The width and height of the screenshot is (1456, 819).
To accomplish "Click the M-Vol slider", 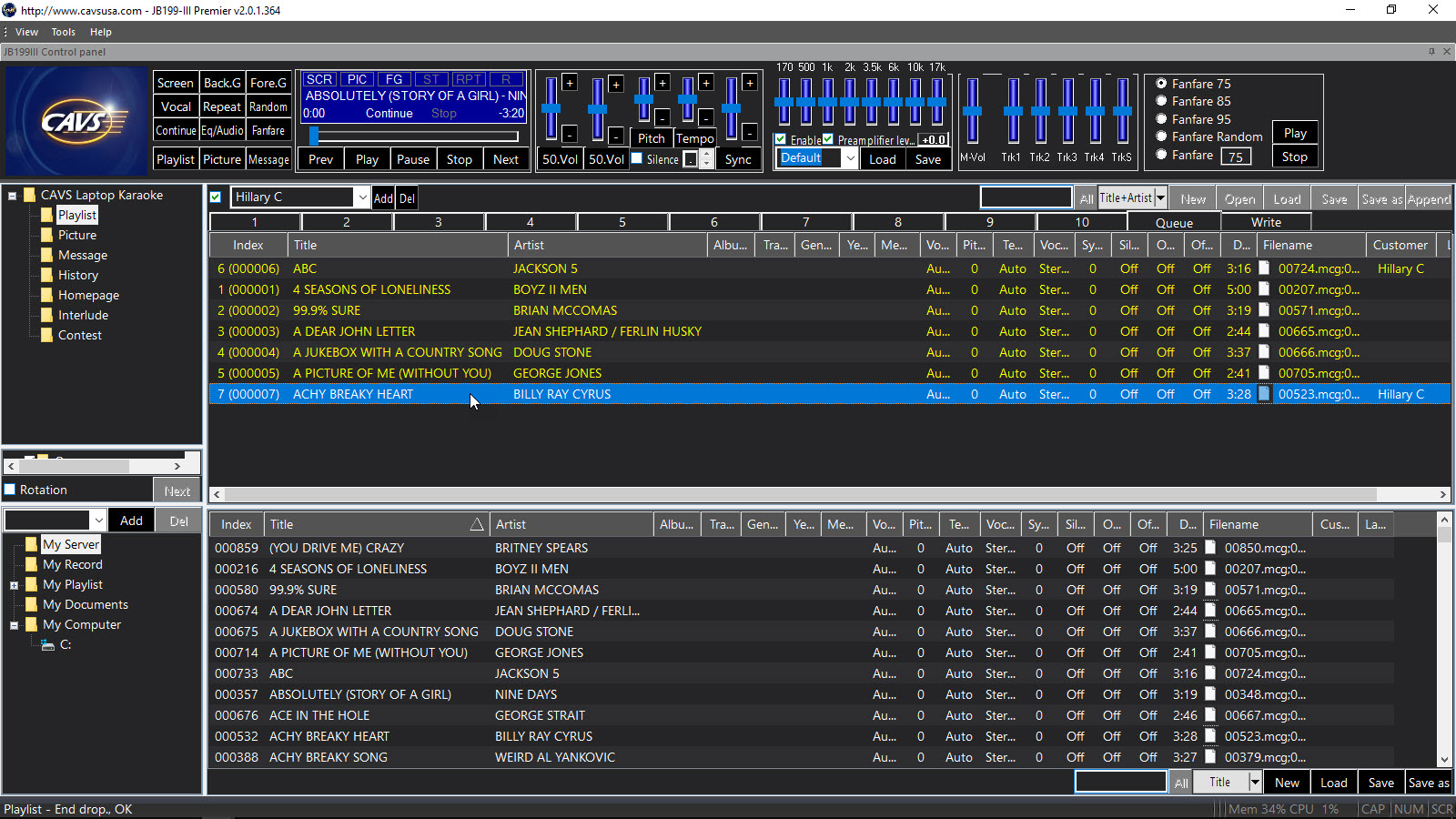I will coord(972,111).
